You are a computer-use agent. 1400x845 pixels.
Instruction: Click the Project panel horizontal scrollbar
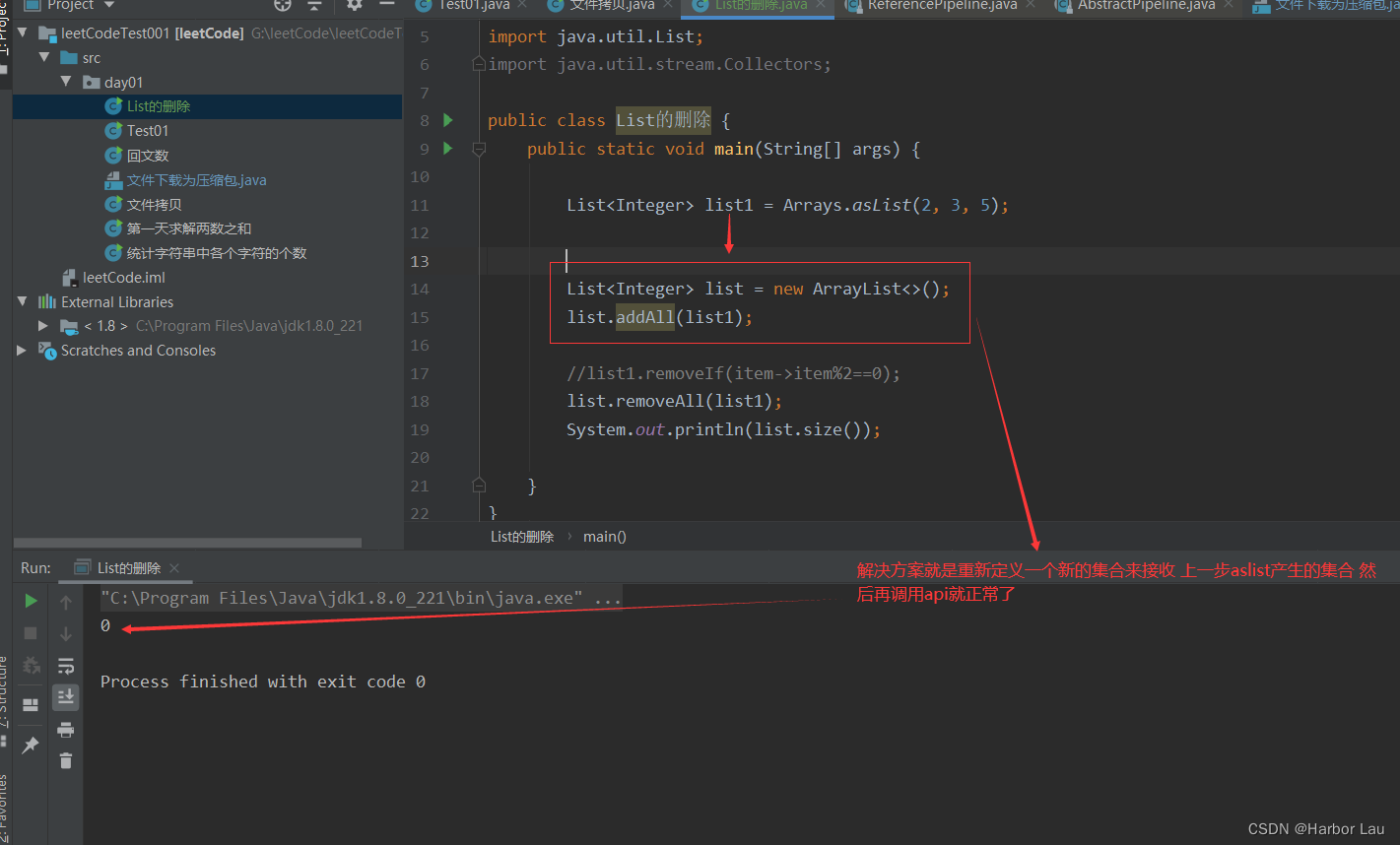pos(187,543)
